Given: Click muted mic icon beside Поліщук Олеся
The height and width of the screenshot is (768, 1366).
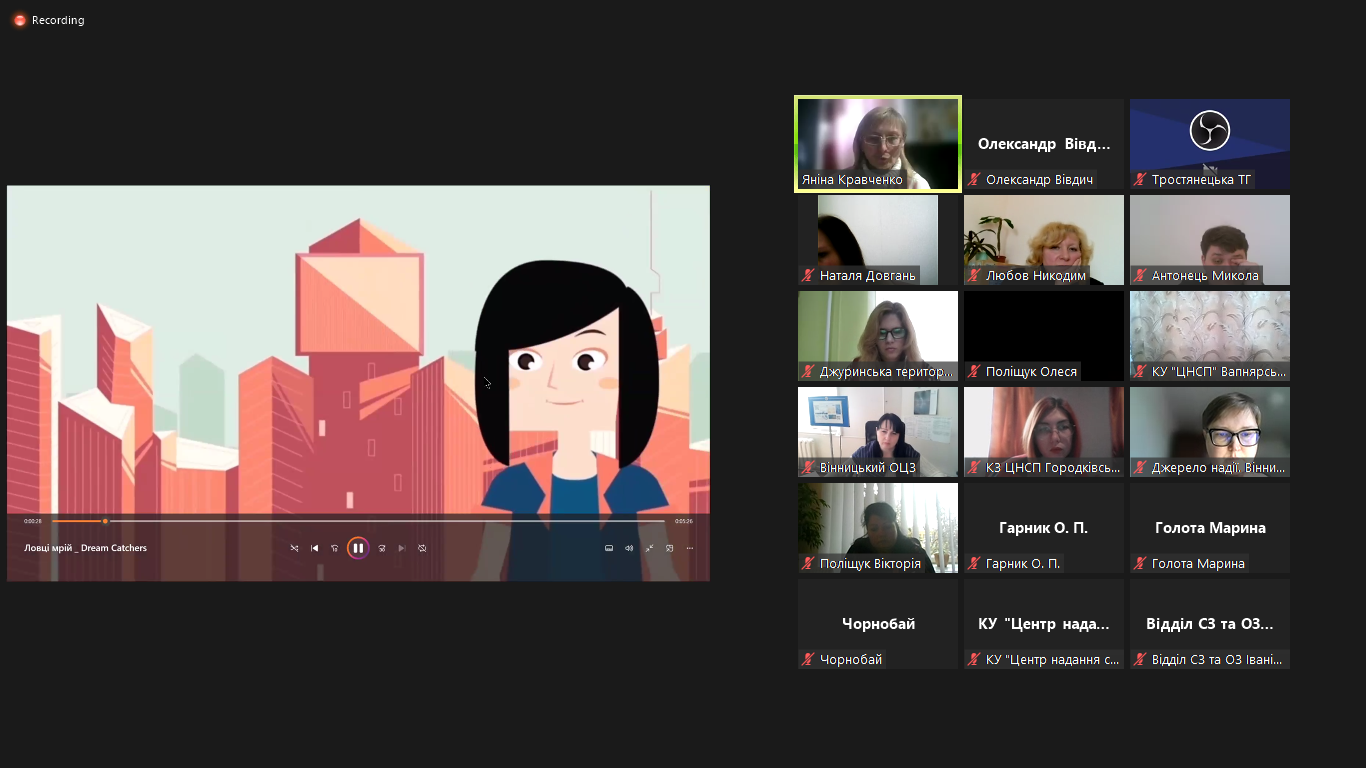Looking at the screenshot, I should (974, 372).
